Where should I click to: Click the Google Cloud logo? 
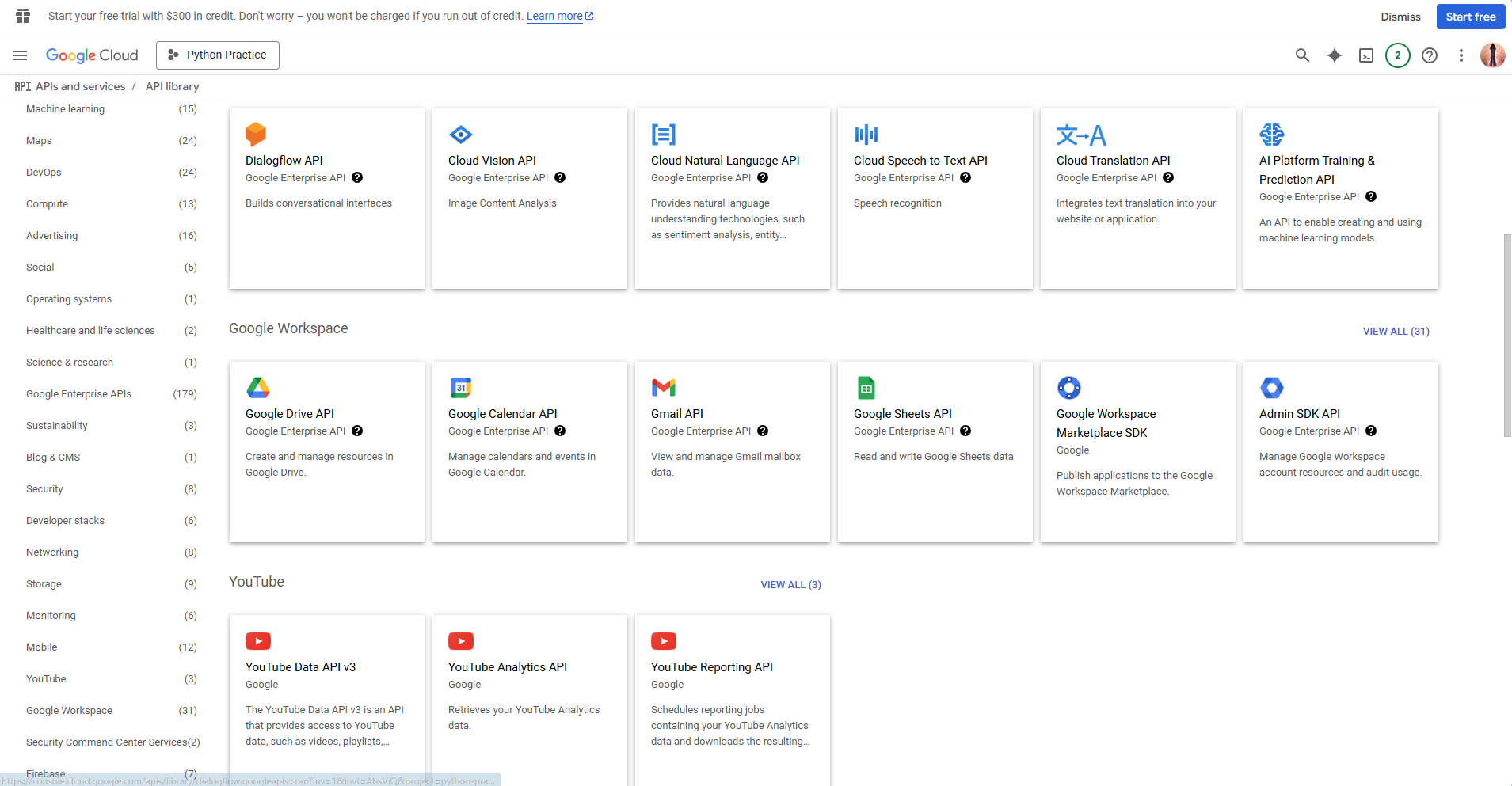(x=92, y=55)
